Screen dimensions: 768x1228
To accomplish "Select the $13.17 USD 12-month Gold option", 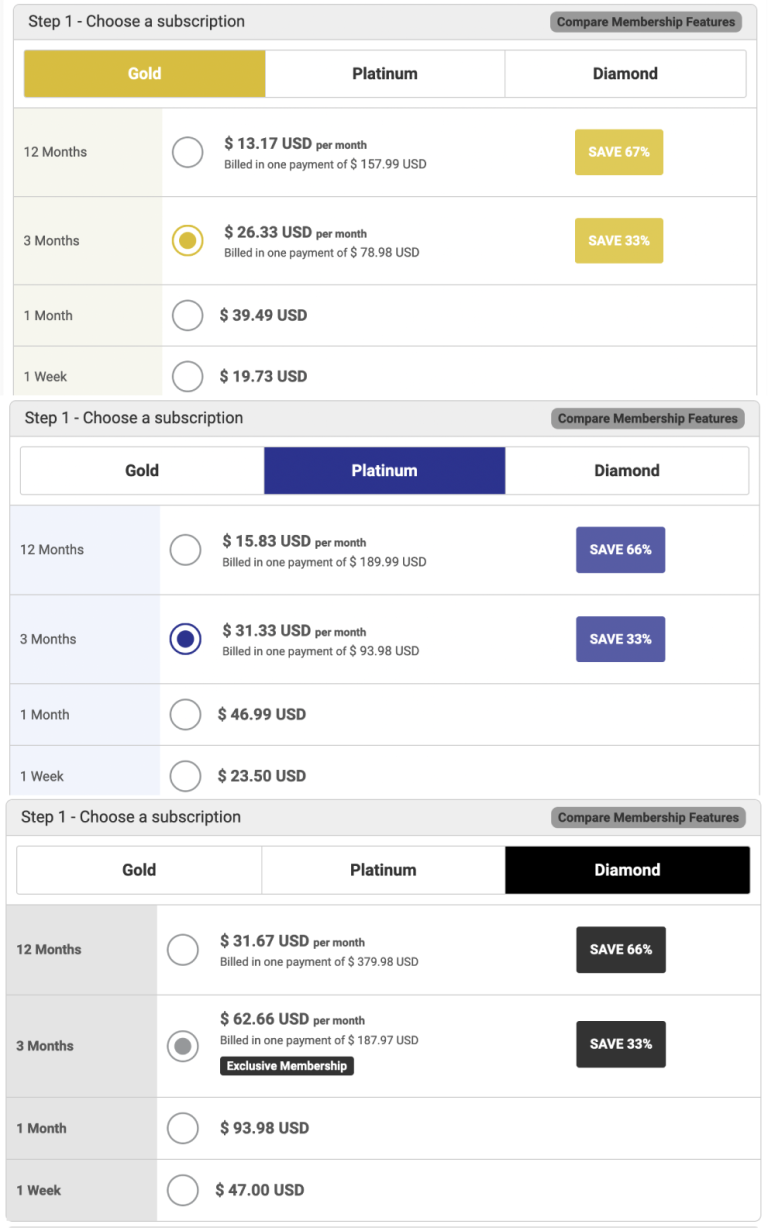I will [x=188, y=153].
